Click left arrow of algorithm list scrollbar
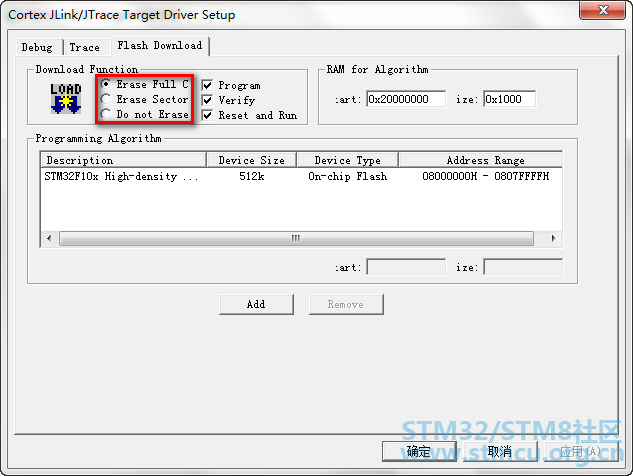 click(50, 238)
